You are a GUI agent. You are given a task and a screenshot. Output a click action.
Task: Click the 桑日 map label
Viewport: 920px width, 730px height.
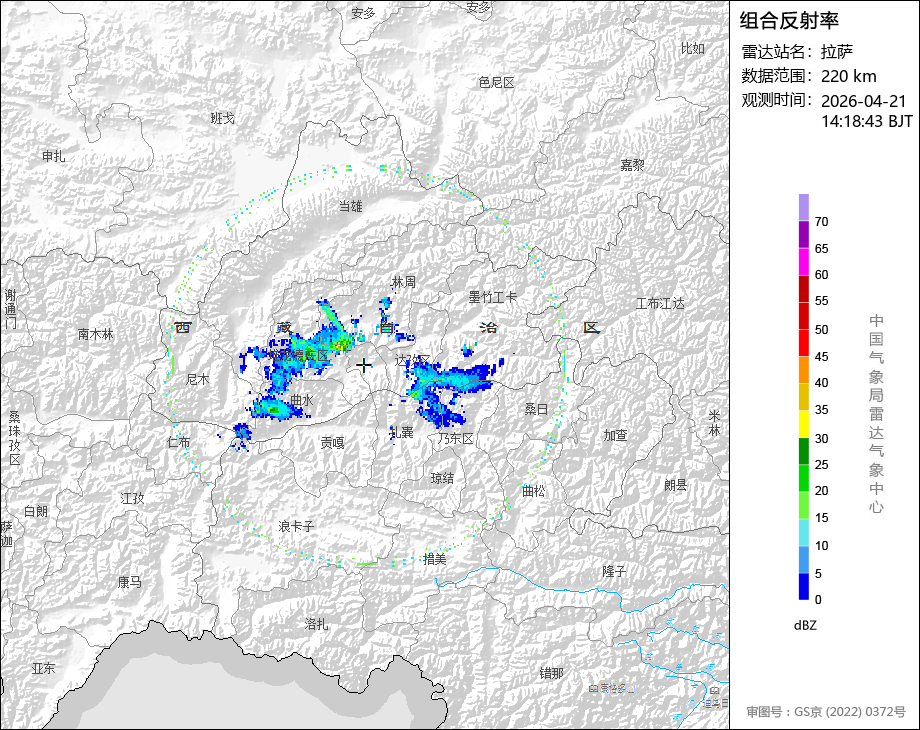point(536,409)
